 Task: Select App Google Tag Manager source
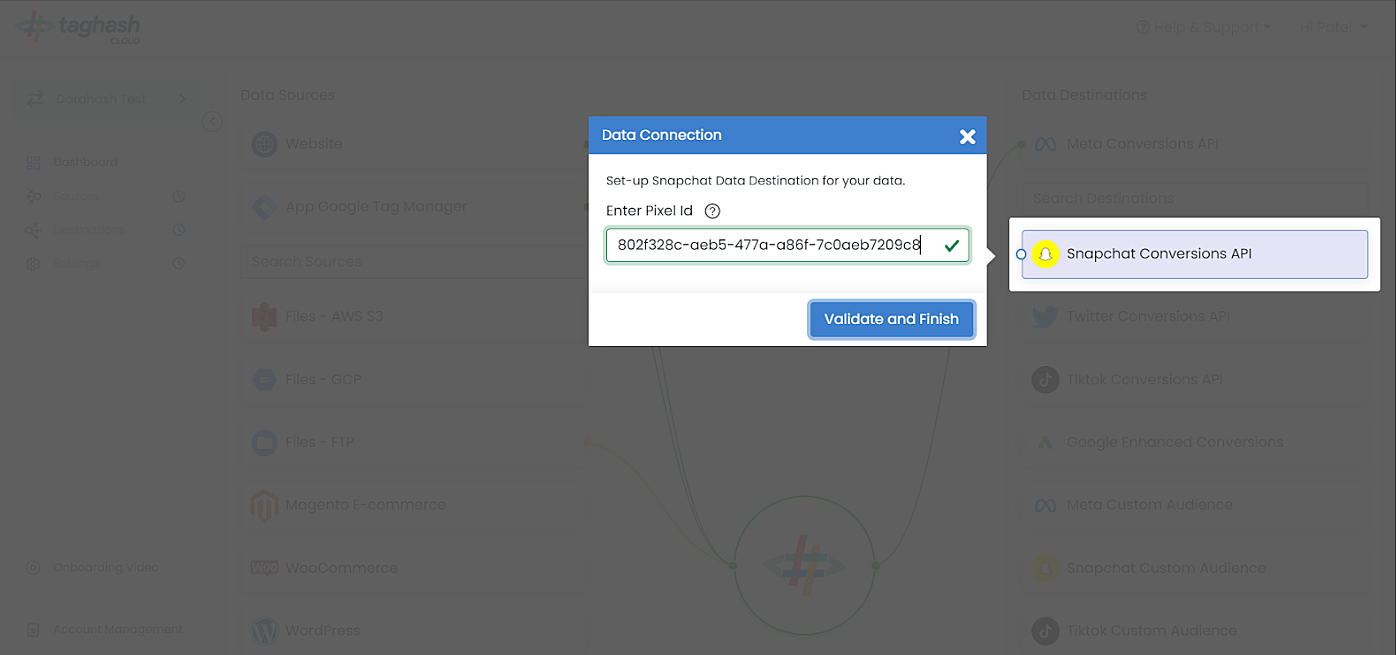pyautogui.click(x=413, y=207)
